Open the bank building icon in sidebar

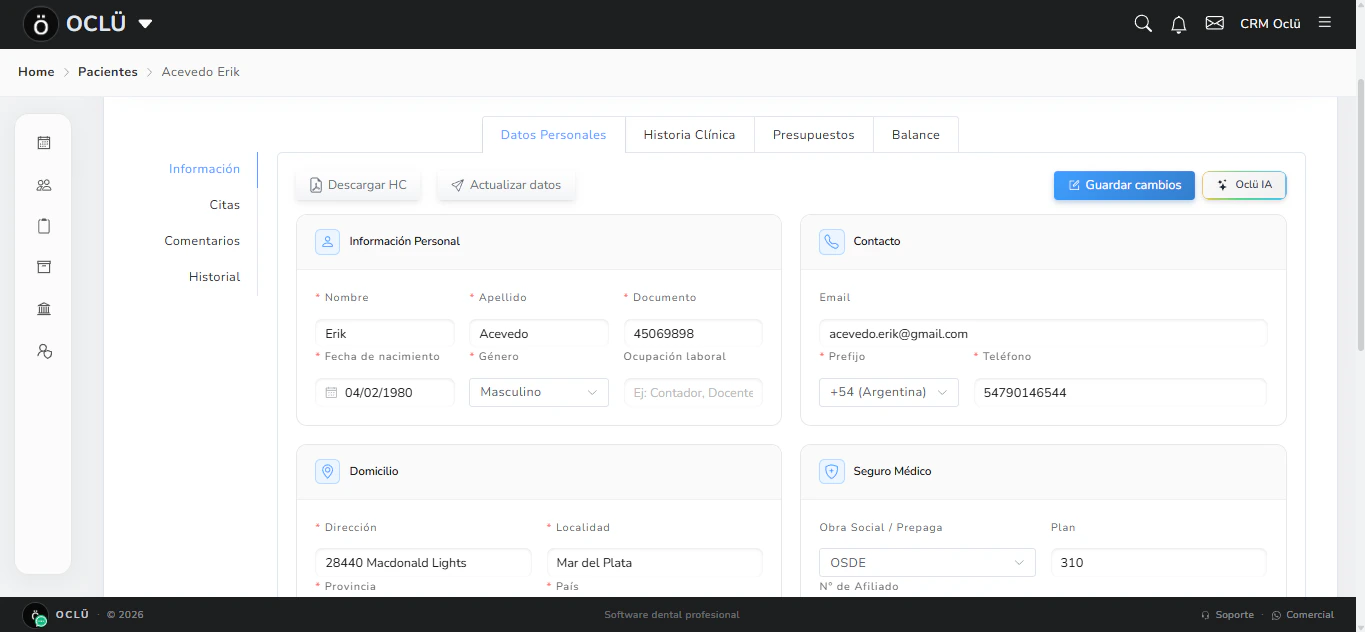pyautogui.click(x=44, y=309)
